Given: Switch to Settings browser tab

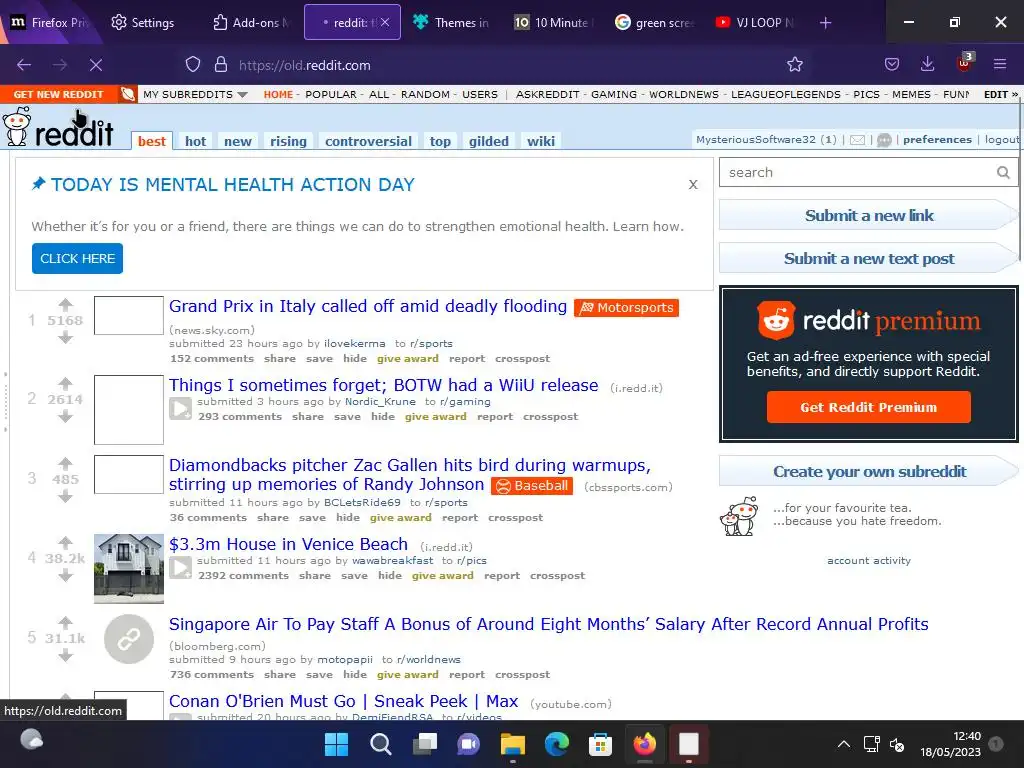Looking at the screenshot, I should tap(143, 23).
